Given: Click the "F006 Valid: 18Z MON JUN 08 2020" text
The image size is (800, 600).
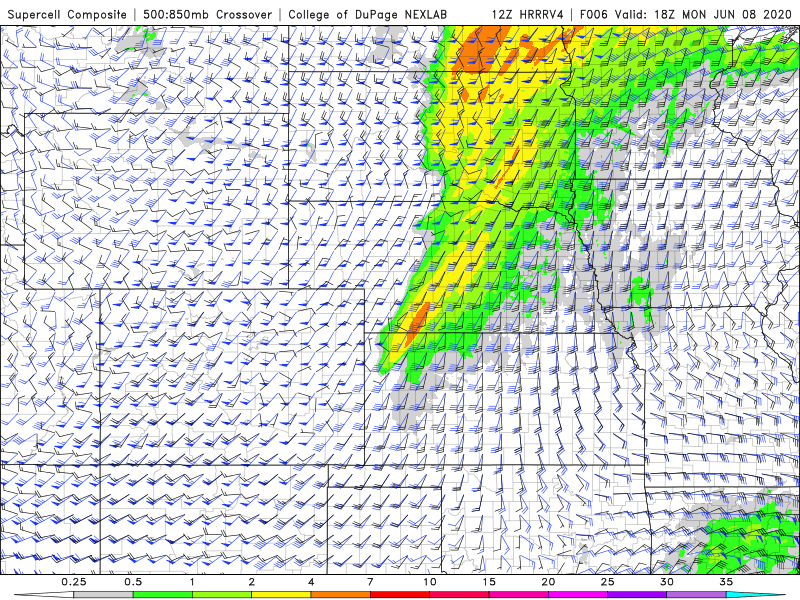Looking at the screenshot, I should tap(686, 14).
